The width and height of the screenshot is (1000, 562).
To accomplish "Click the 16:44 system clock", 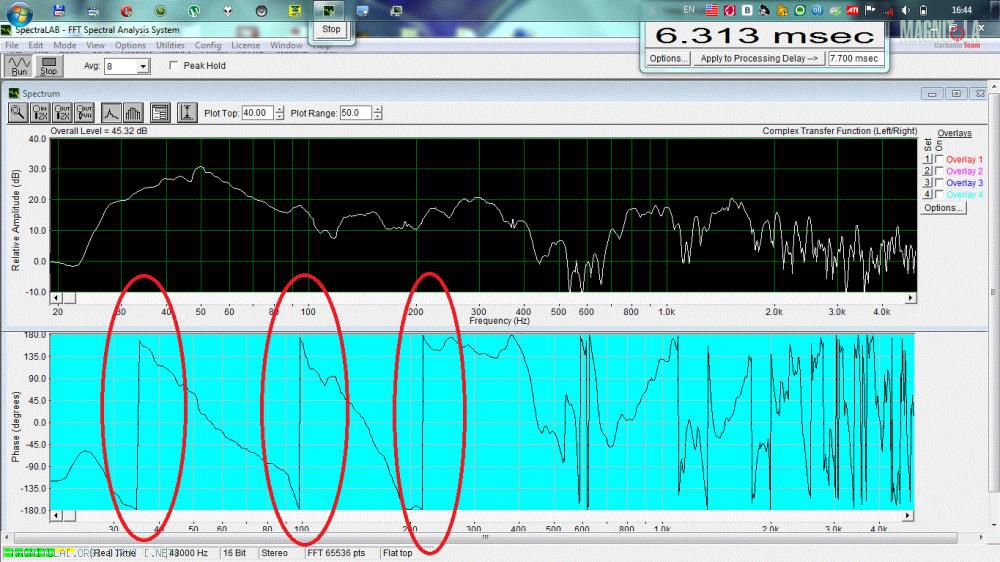I will (x=961, y=10).
